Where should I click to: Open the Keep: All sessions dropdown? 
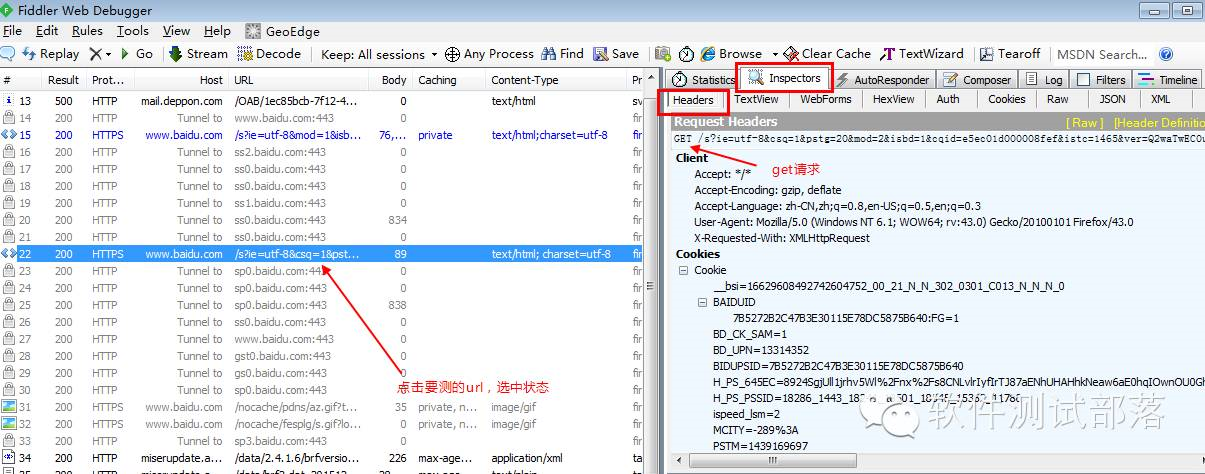point(379,54)
